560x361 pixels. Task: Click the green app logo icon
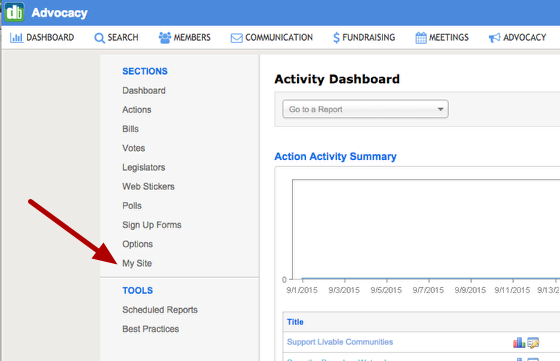pos(14,12)
